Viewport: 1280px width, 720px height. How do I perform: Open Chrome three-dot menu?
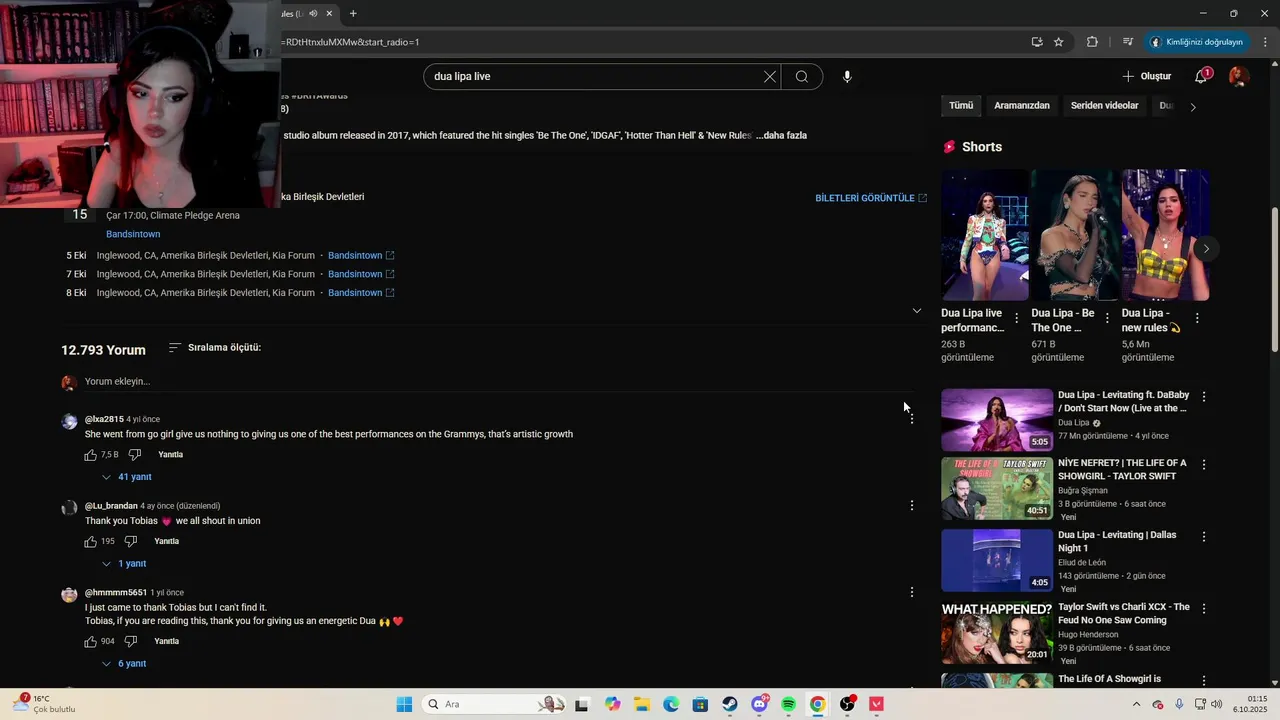pos(1266,42)
